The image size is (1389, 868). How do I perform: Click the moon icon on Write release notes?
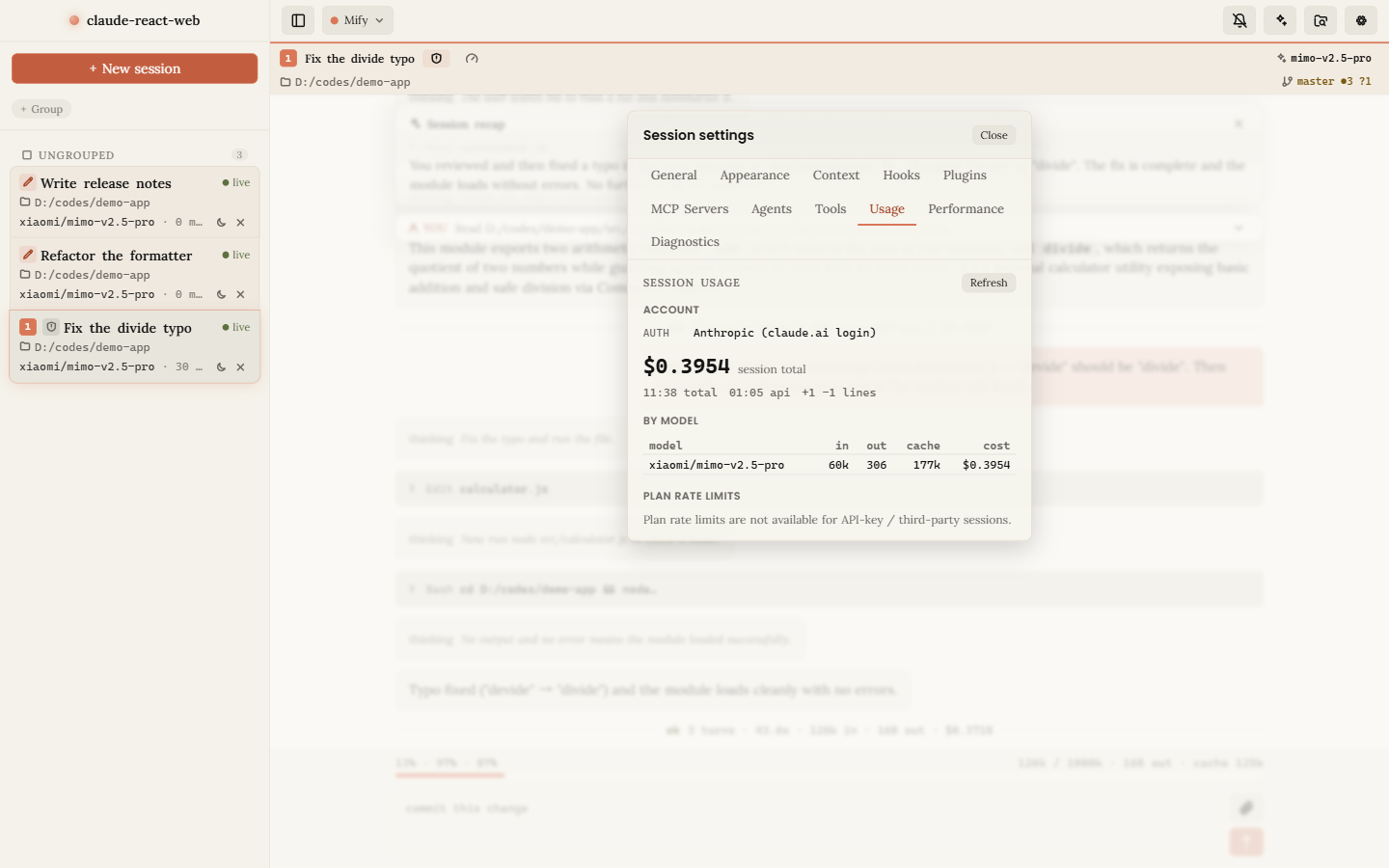(x=221, y=223)
